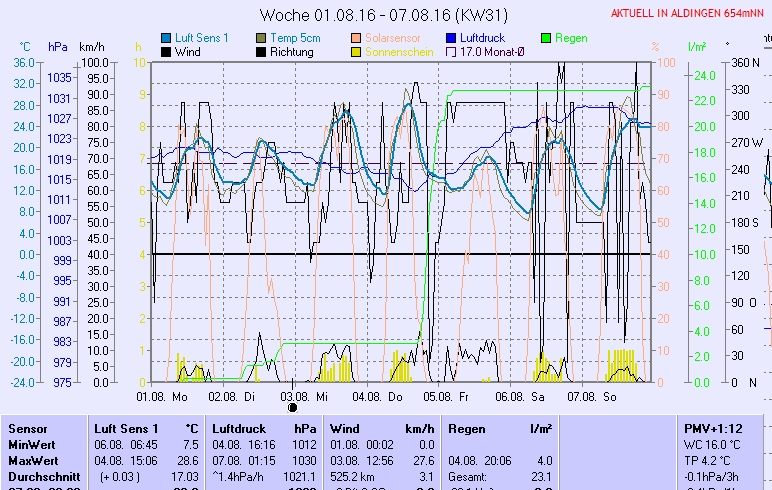Click the olive Temp 5cm legend square
Viewport: 772px width, 490px height.
pos(262,38)
